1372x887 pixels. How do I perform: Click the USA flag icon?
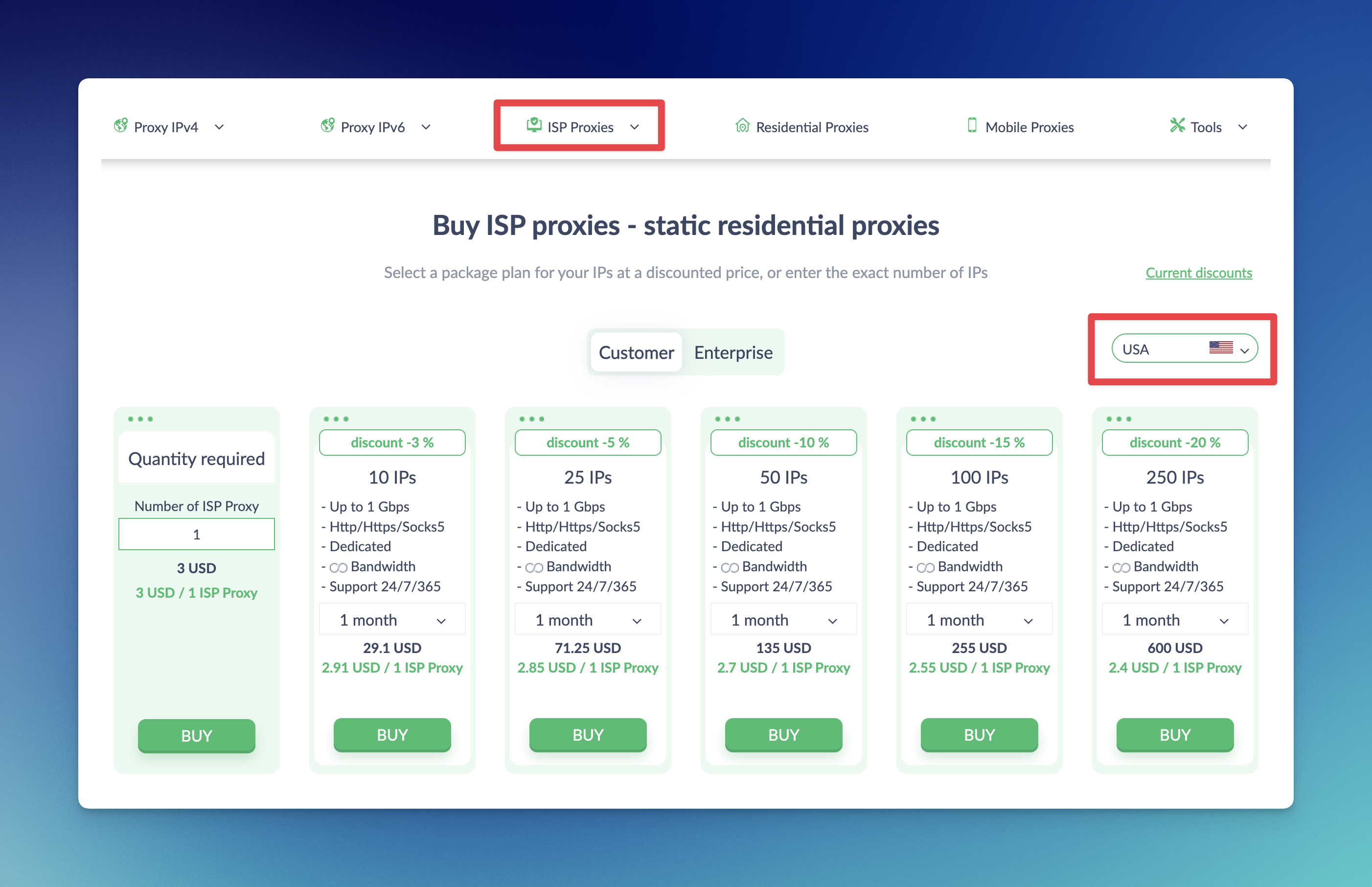tap(1221, 348)
